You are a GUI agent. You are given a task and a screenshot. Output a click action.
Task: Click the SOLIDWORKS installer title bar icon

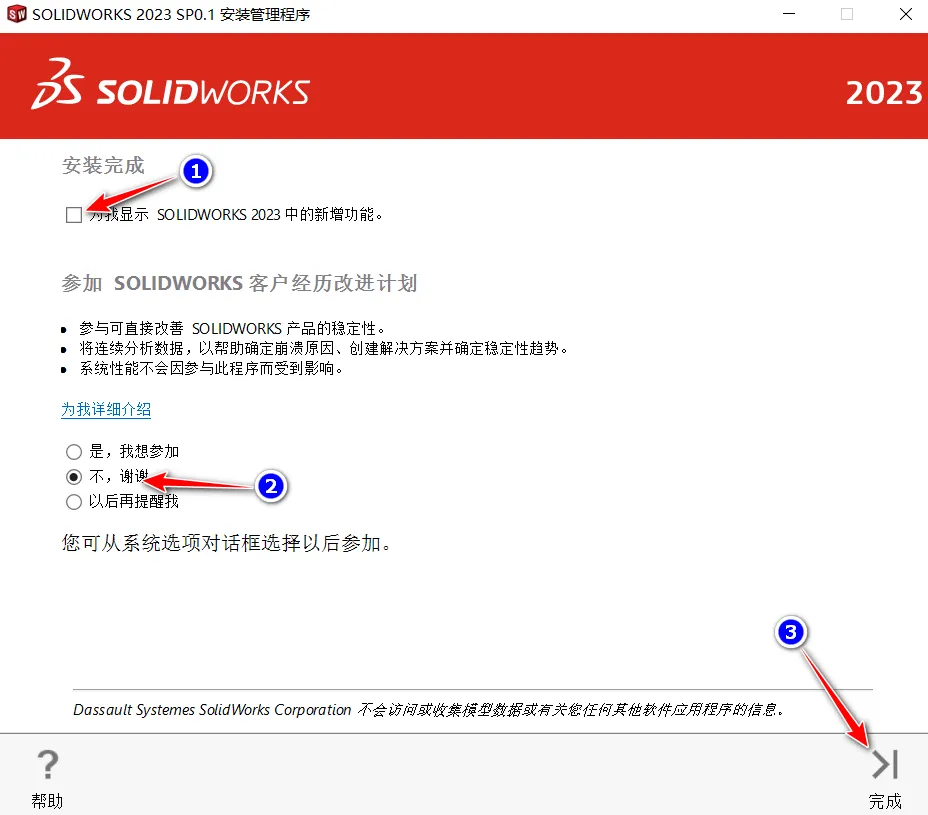17,14
